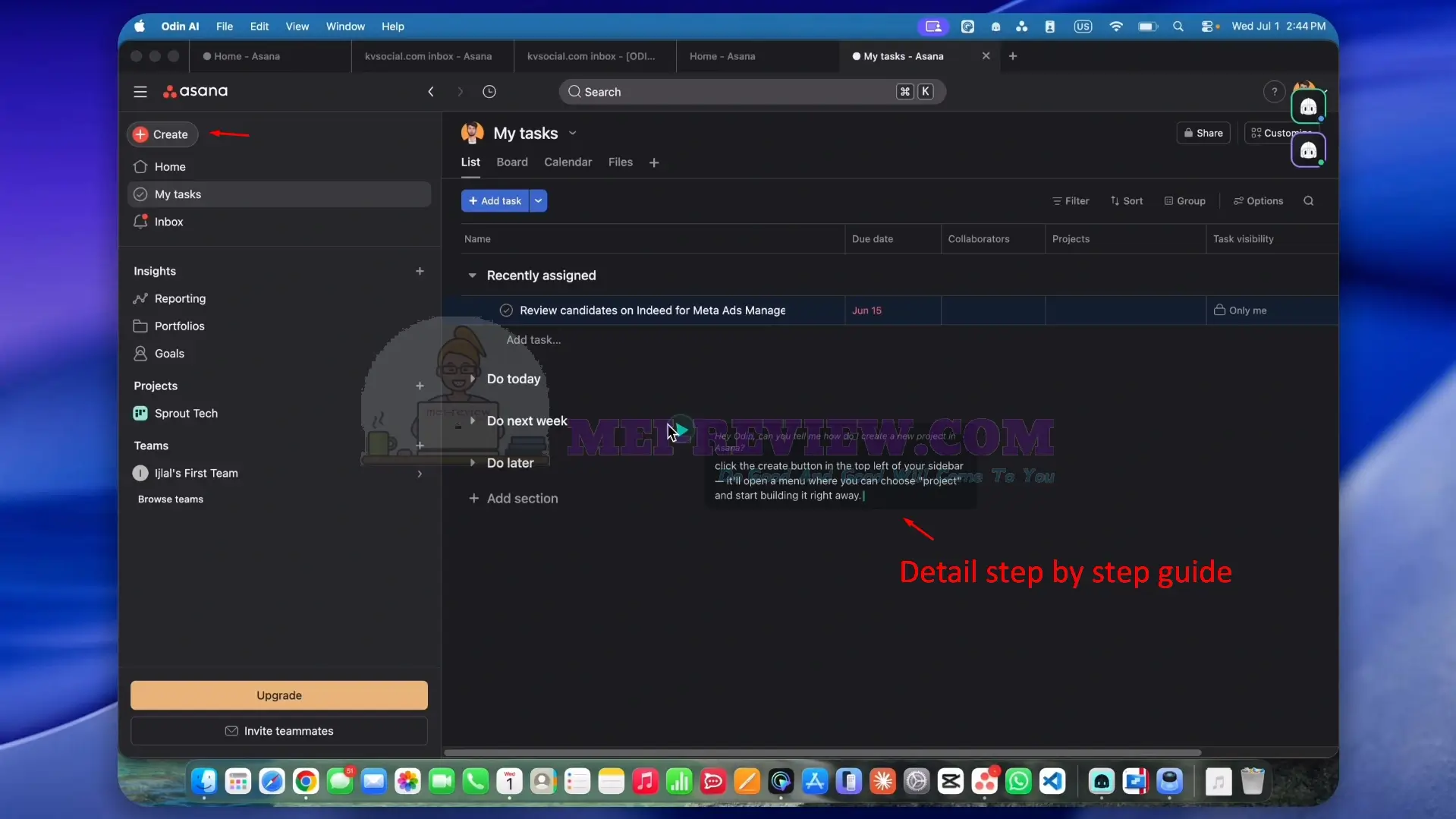
Task: Search tasks with the magnifier icon
Action: (1308, 201)
